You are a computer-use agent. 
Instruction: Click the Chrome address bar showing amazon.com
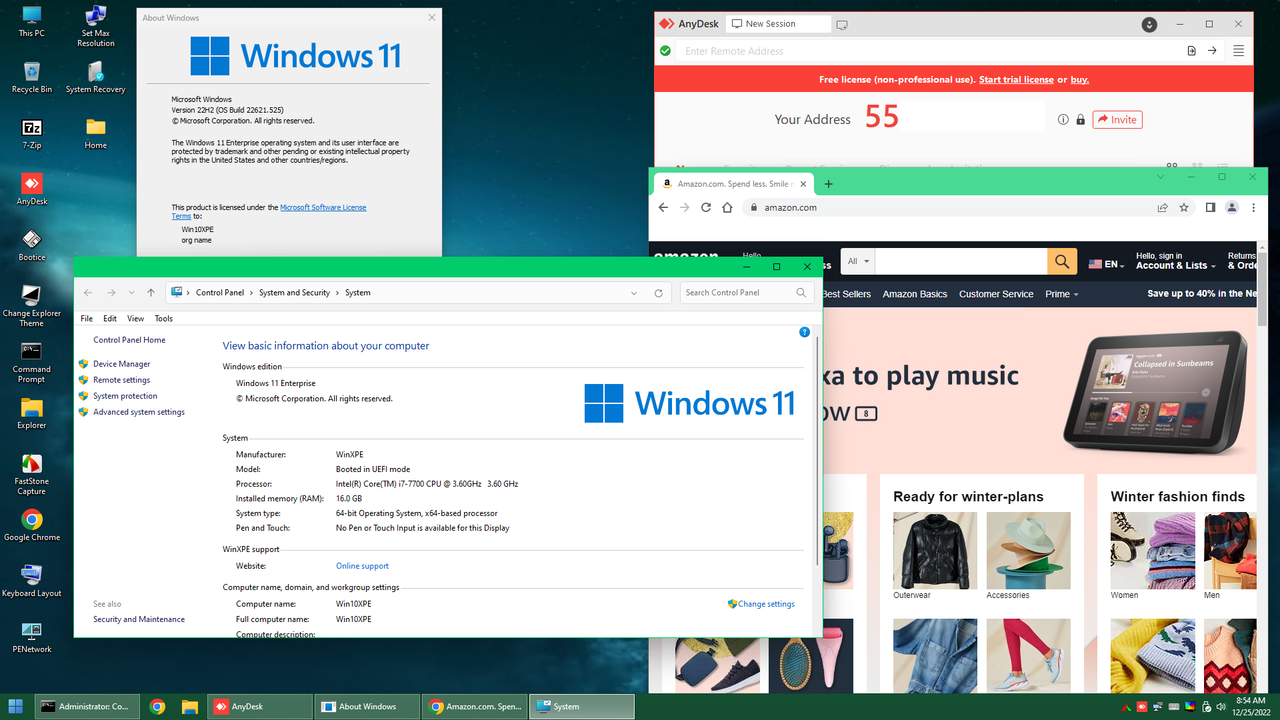[x=950, y=207]
